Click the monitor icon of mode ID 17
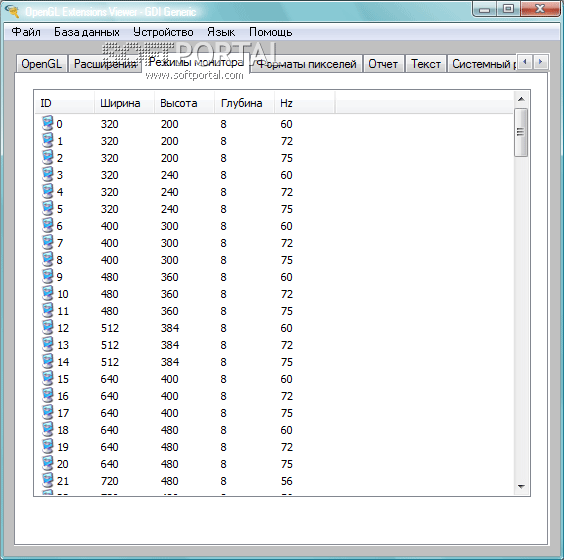564x560 pixels. pos(47,412)
